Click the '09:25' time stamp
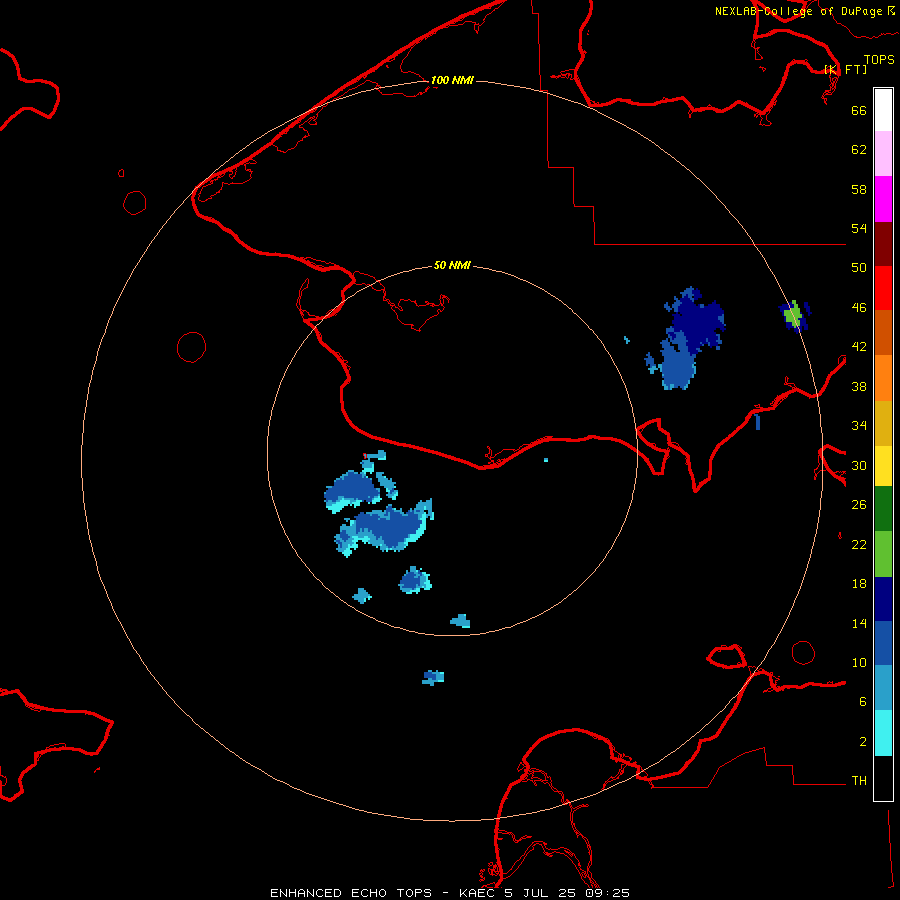 tap(607, 893)
